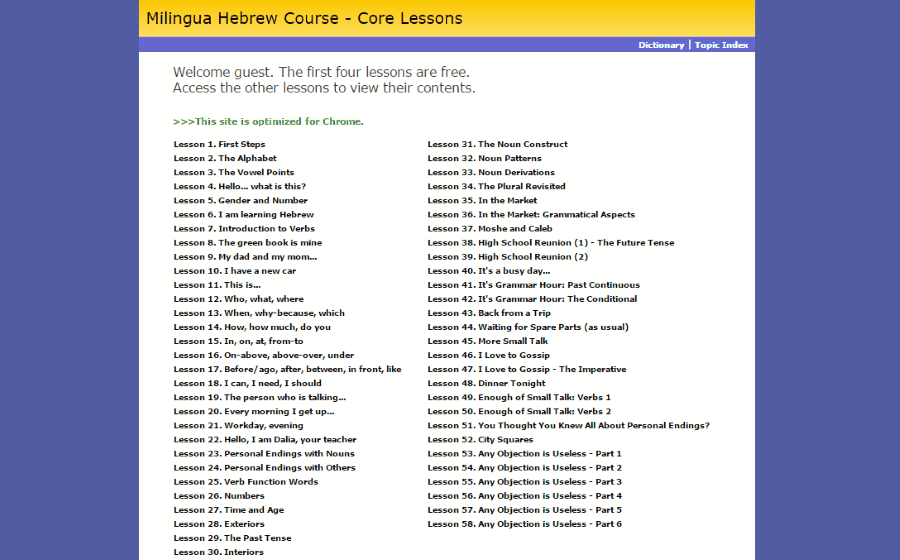Click Lesson 21. Workday, evening

click(x=238, y=425)
